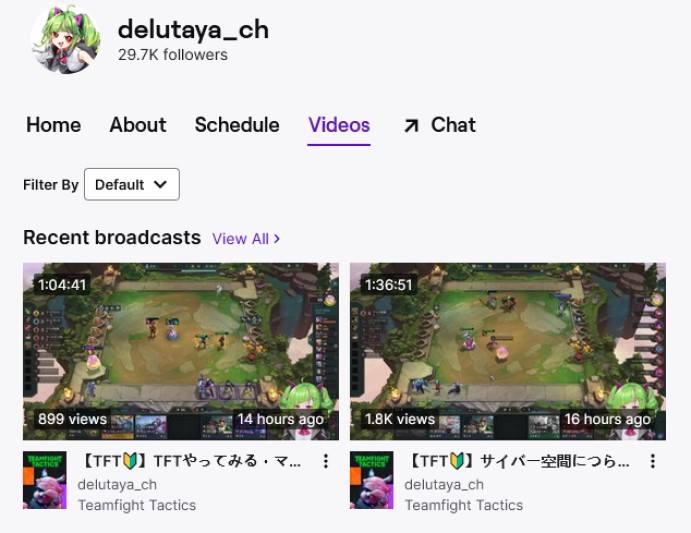
Task: Click Teamfight Tactics box art under second video
Action: click(372, 480)
